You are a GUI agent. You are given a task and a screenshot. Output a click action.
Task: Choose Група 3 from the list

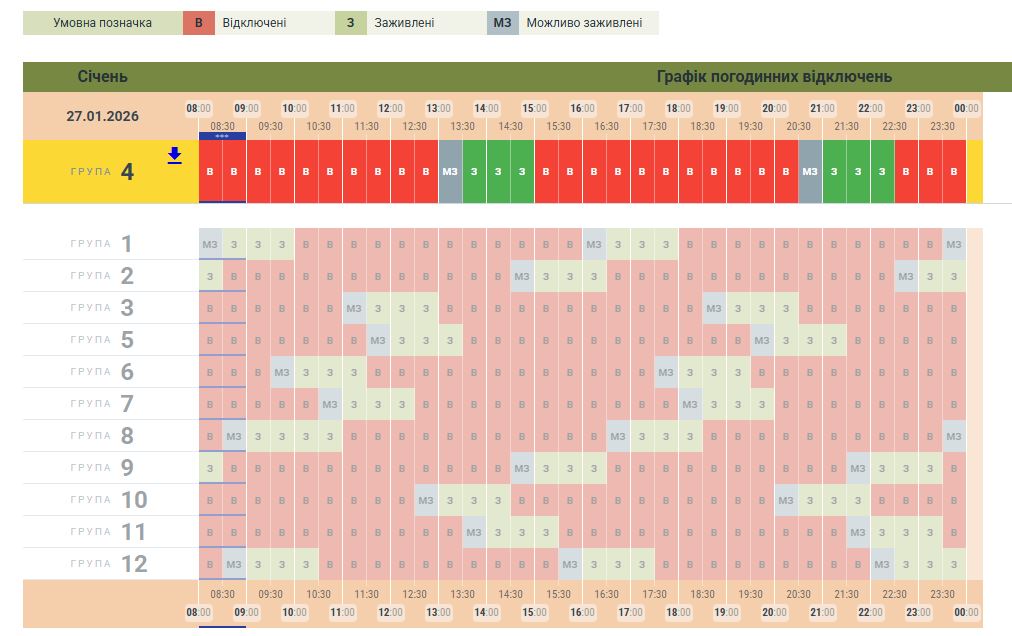(110, 308)
